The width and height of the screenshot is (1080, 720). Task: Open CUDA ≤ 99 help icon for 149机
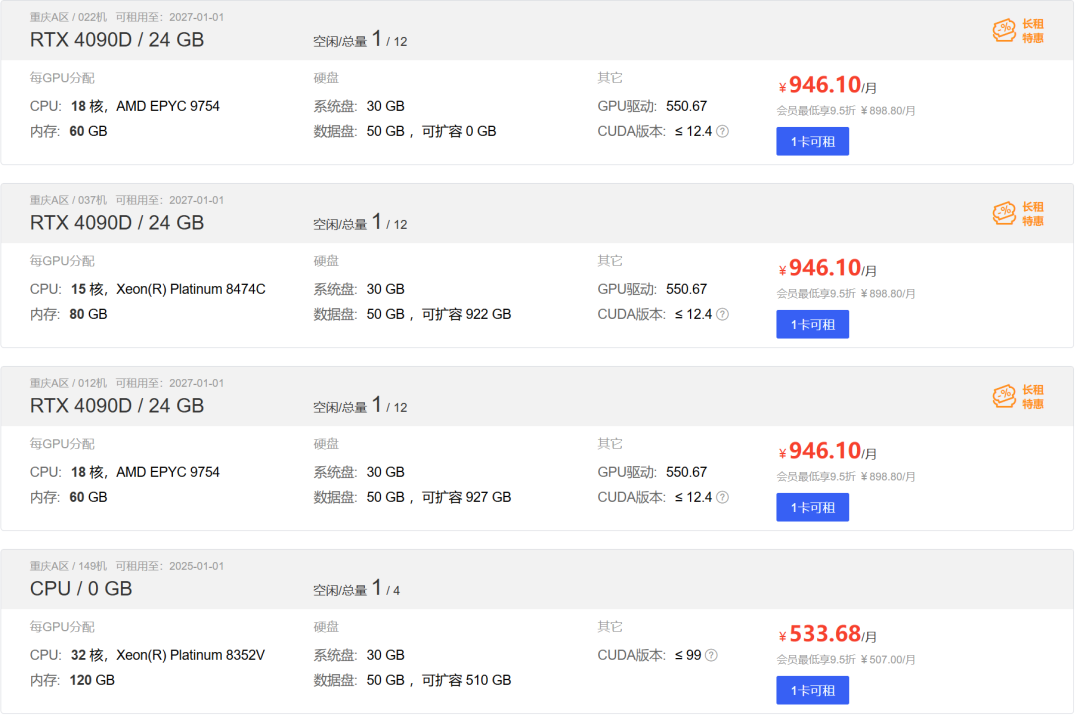click(711, 655)
